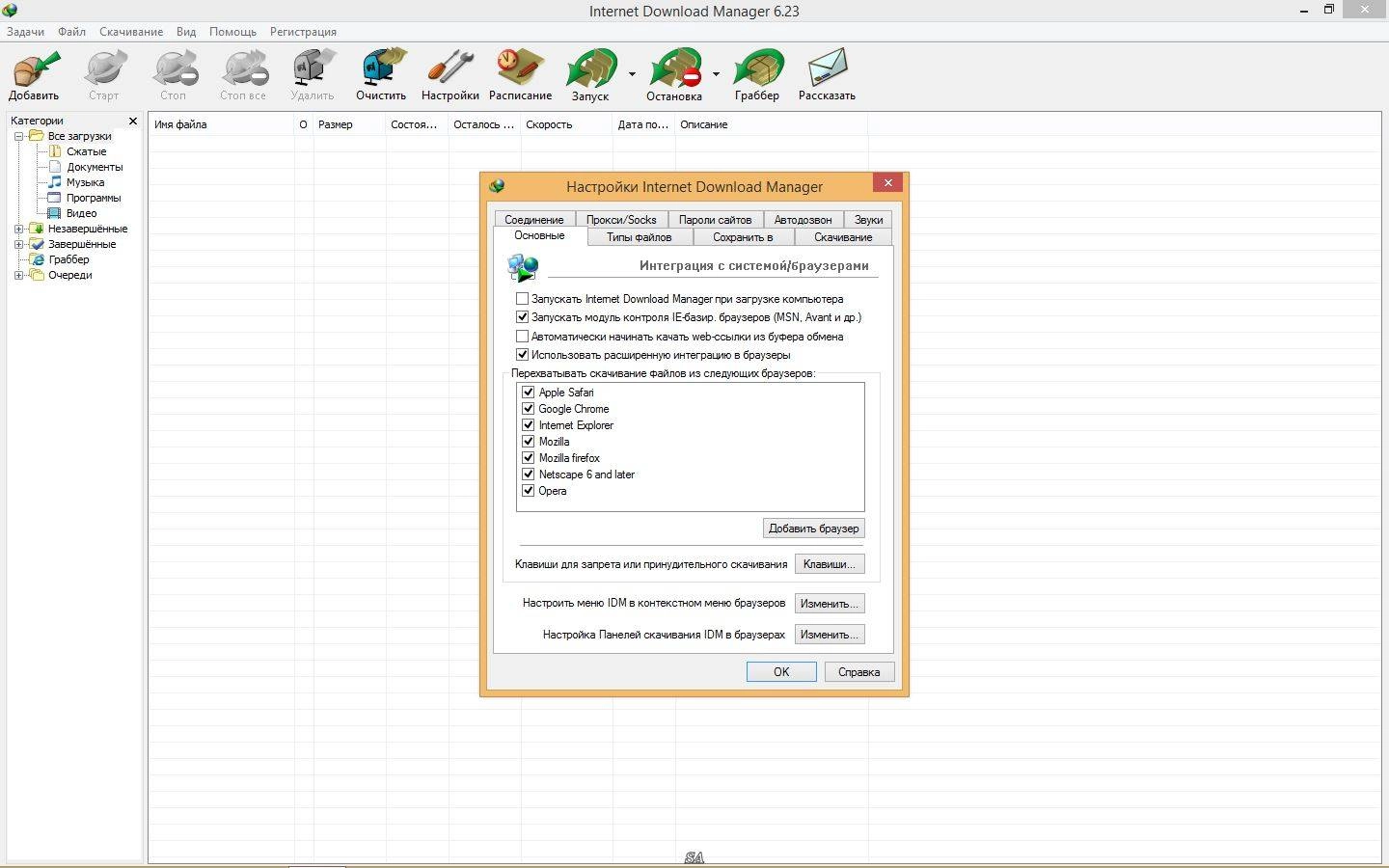Close the Категории panel
The image size is (1389, 868).
coord(133,121)
